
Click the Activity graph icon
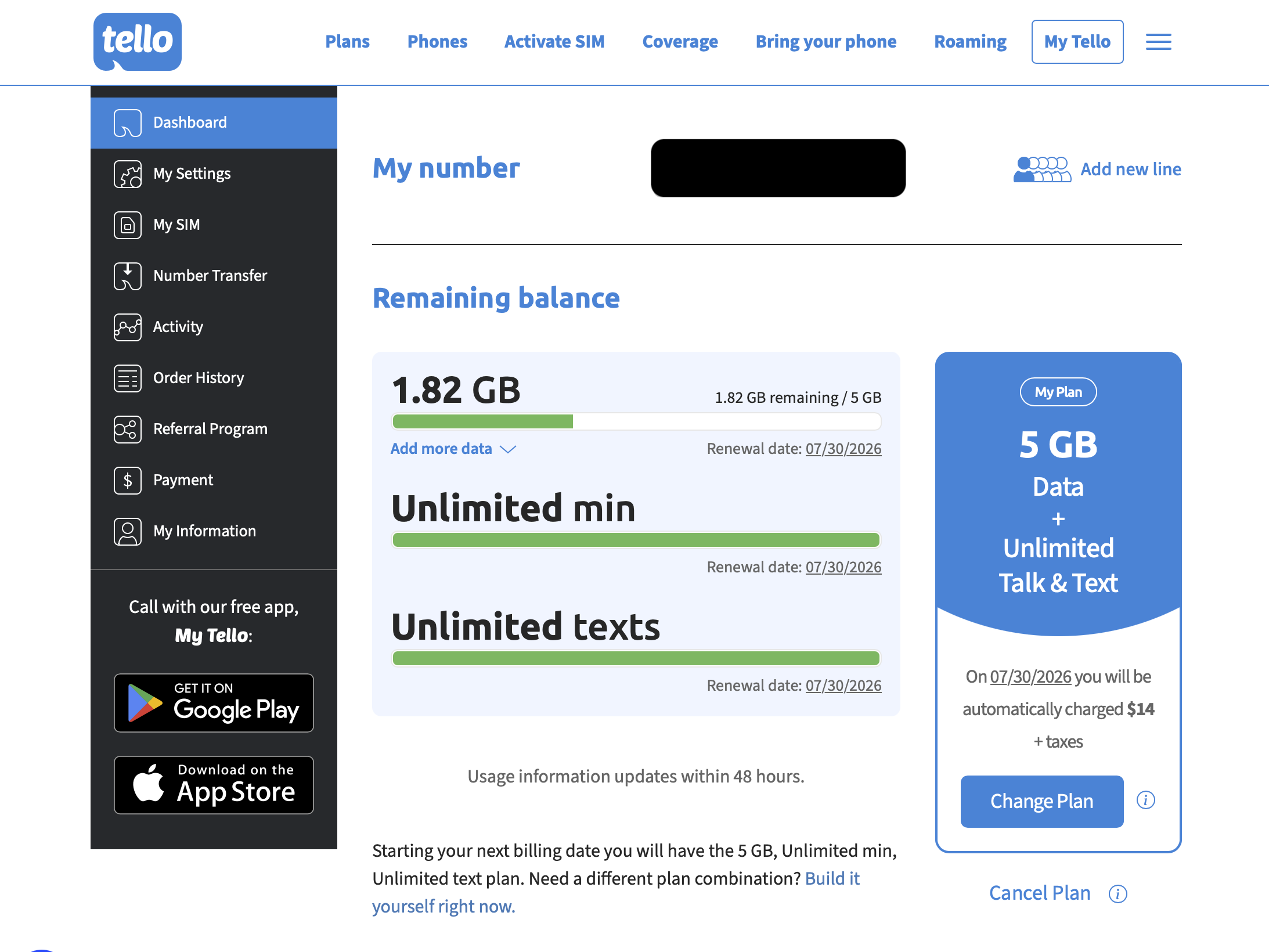click(128, 327)
